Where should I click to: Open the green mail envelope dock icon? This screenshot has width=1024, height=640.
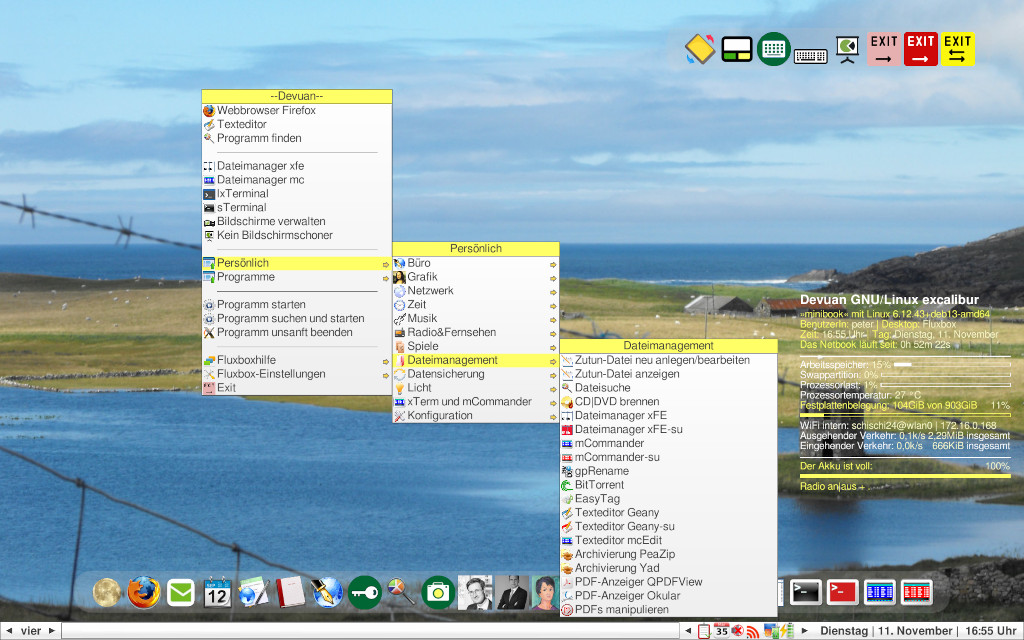[181, 592]
